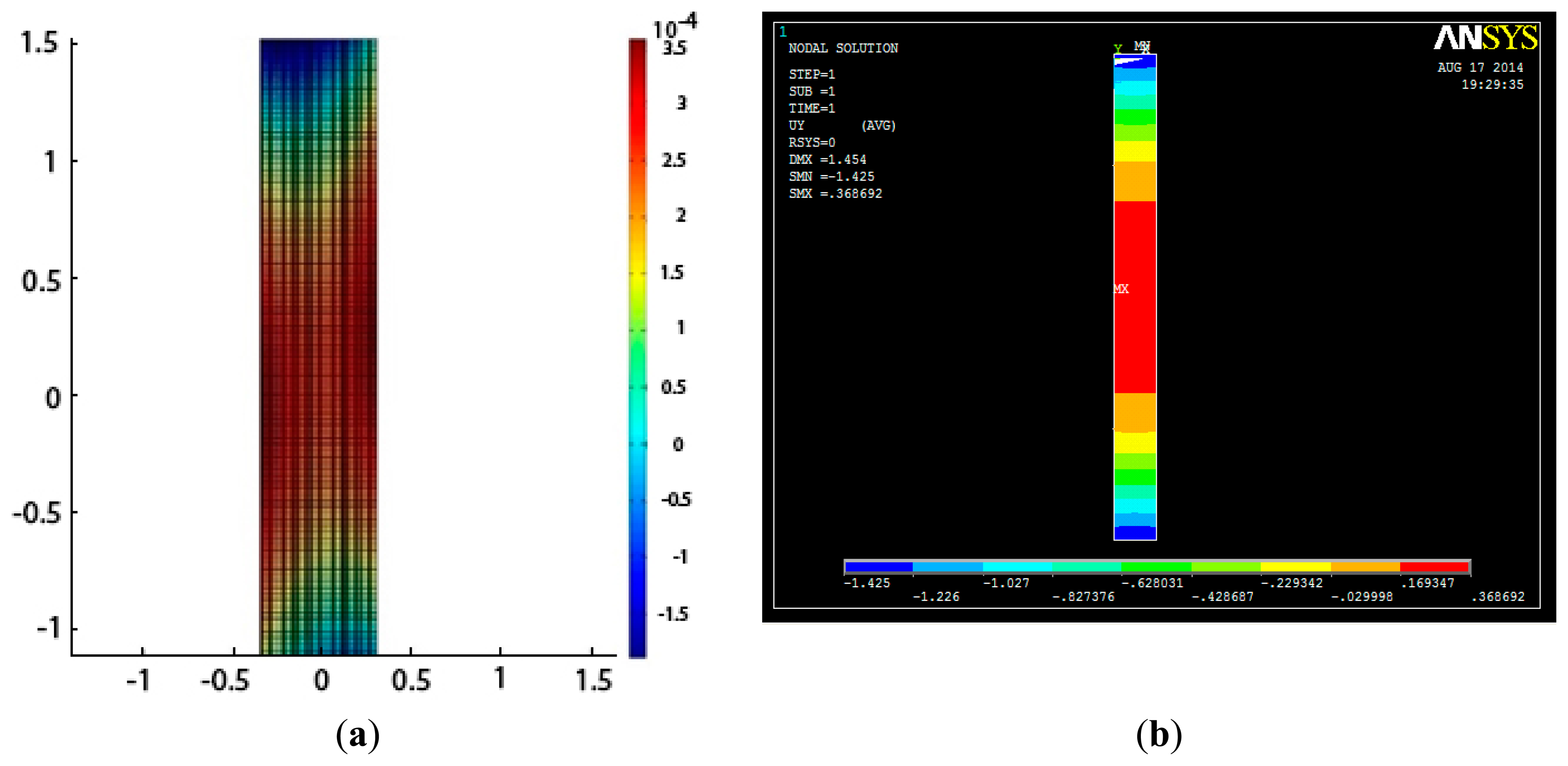
Task: Select the red segment of ANSYS legend
Action: click(x=1435, y=567)
